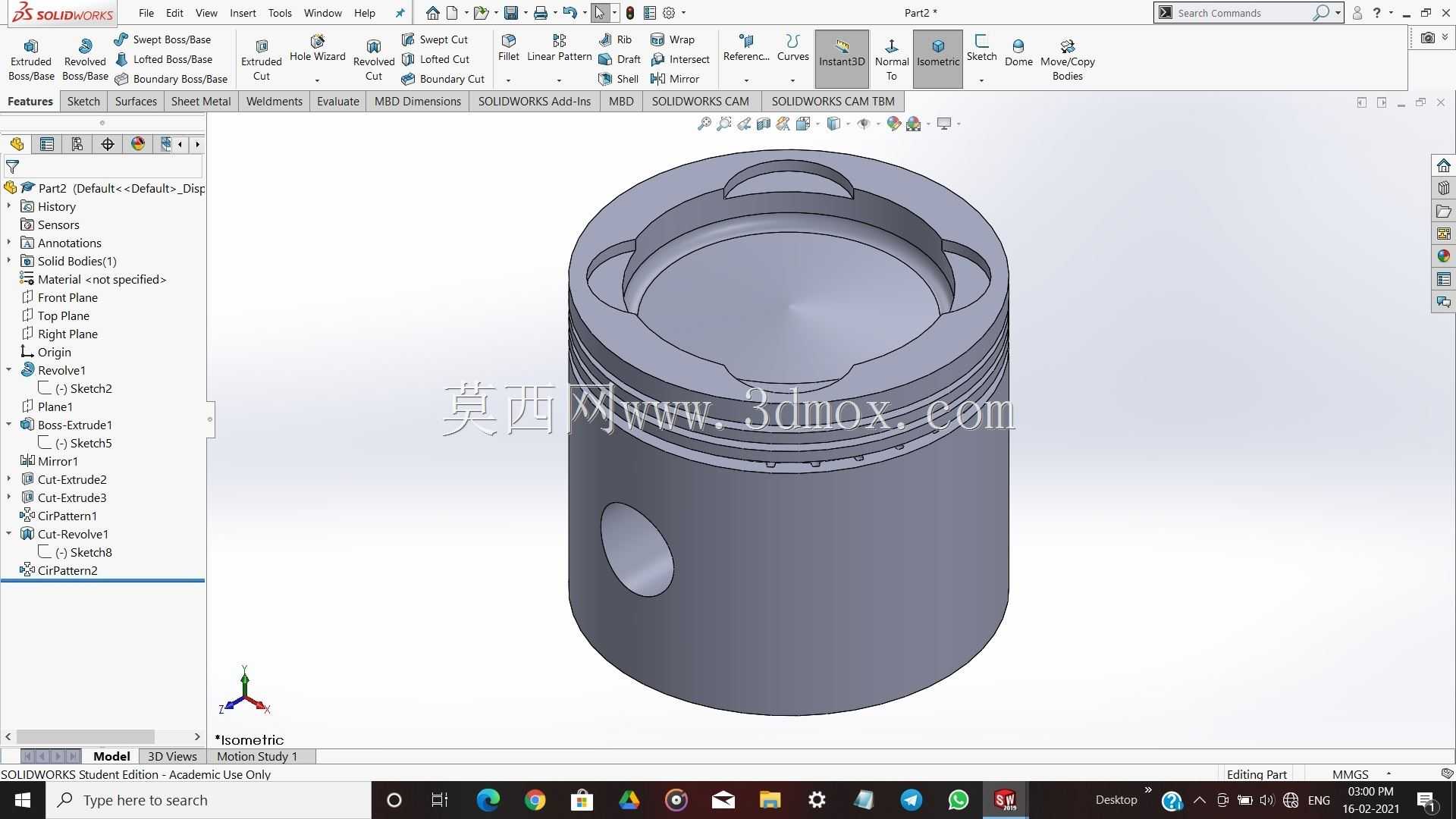Switch to the Sheet Metal tab
This screenshot has width=1456, height=819.
point(201,101)
